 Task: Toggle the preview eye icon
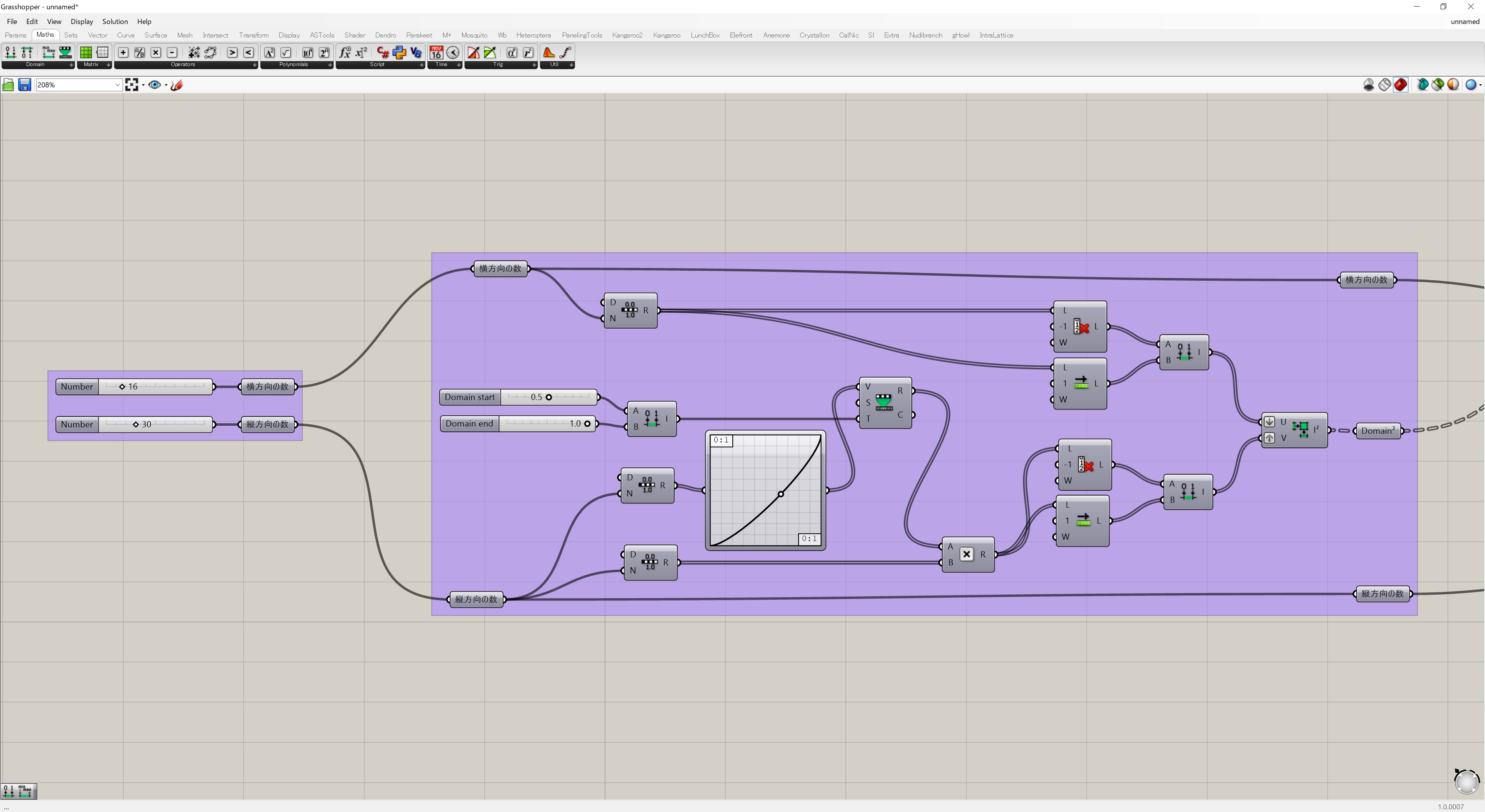click(x=154, y=85)
